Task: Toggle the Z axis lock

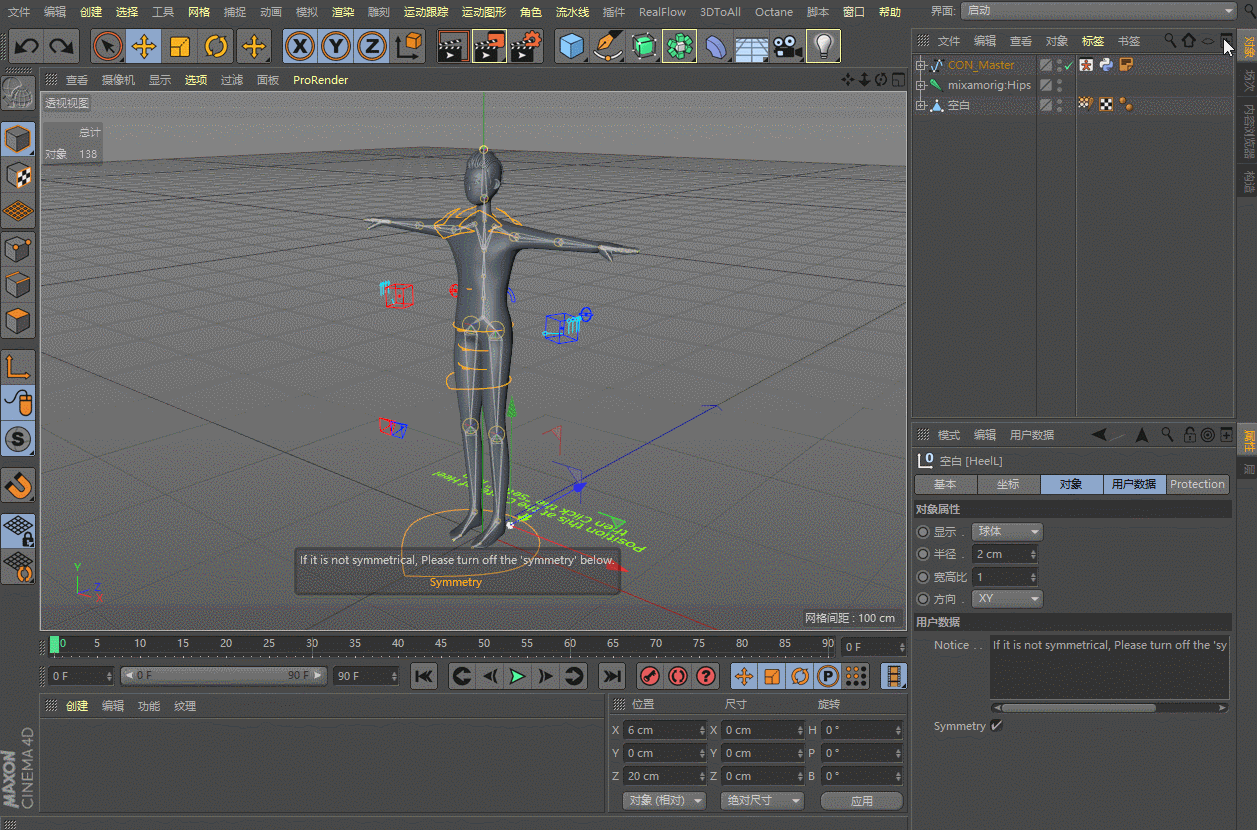Action: coord(372,46)
